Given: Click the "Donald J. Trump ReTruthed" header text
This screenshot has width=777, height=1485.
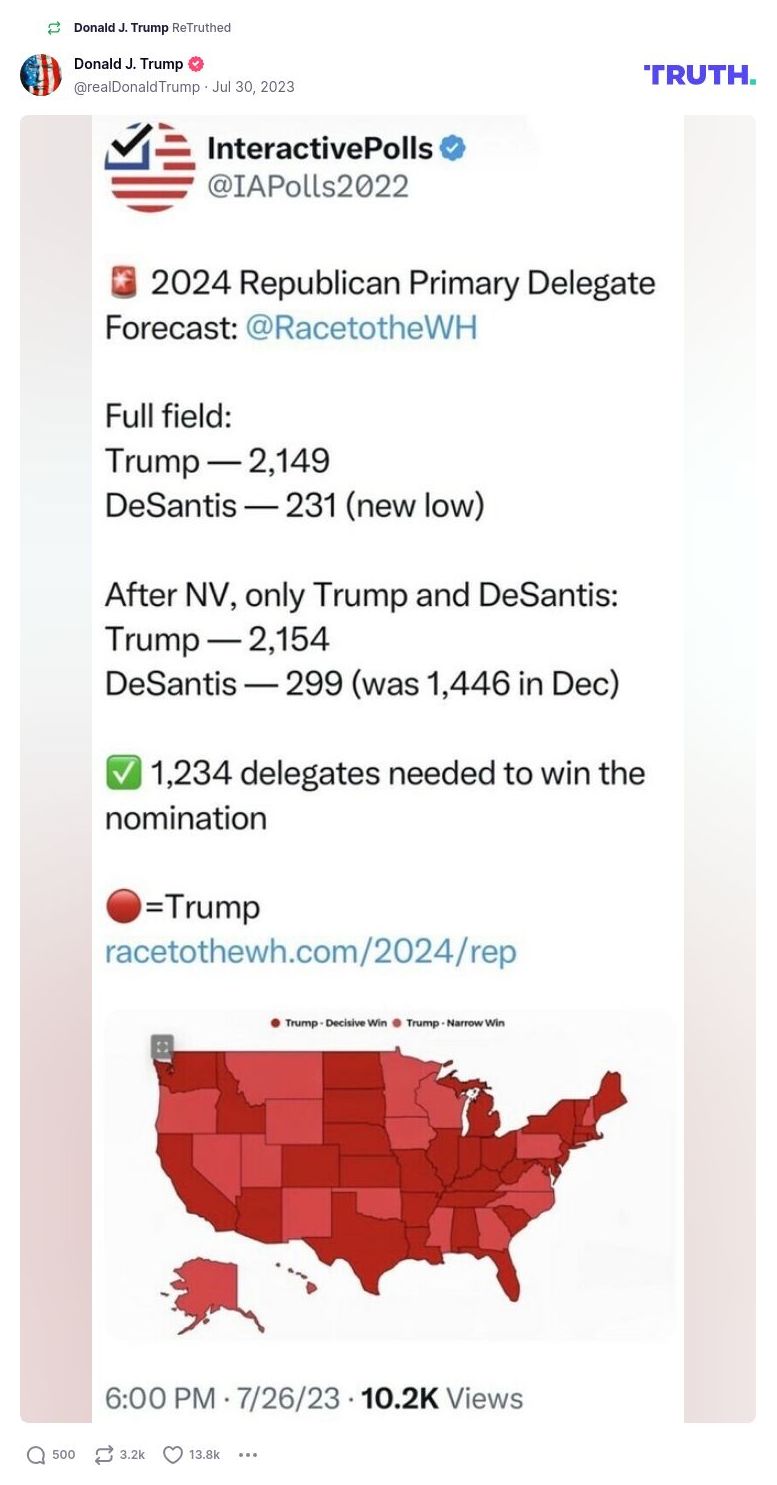Looking at the screenshot, I should tap(152, 28).
